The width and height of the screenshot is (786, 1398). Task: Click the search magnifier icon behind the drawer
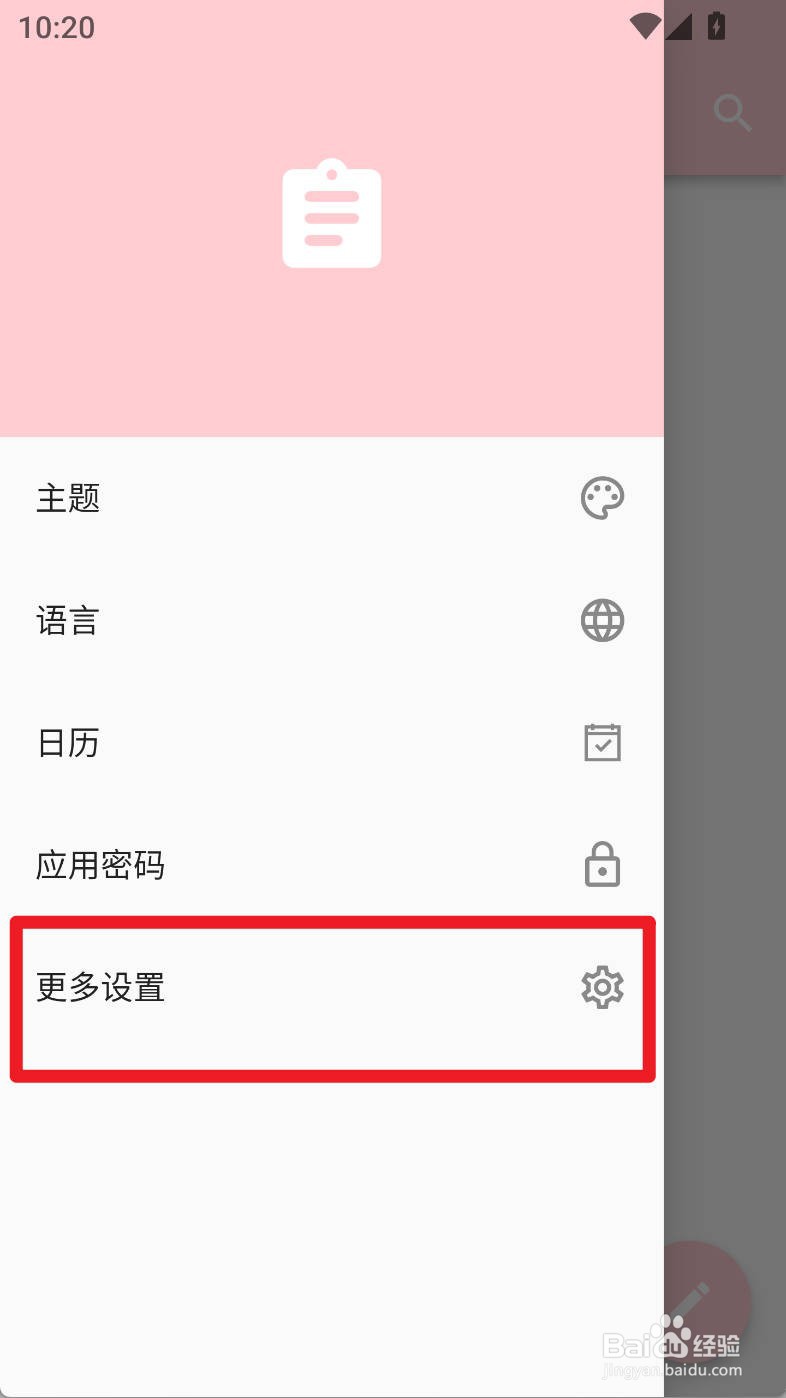(x=733, y=113)
